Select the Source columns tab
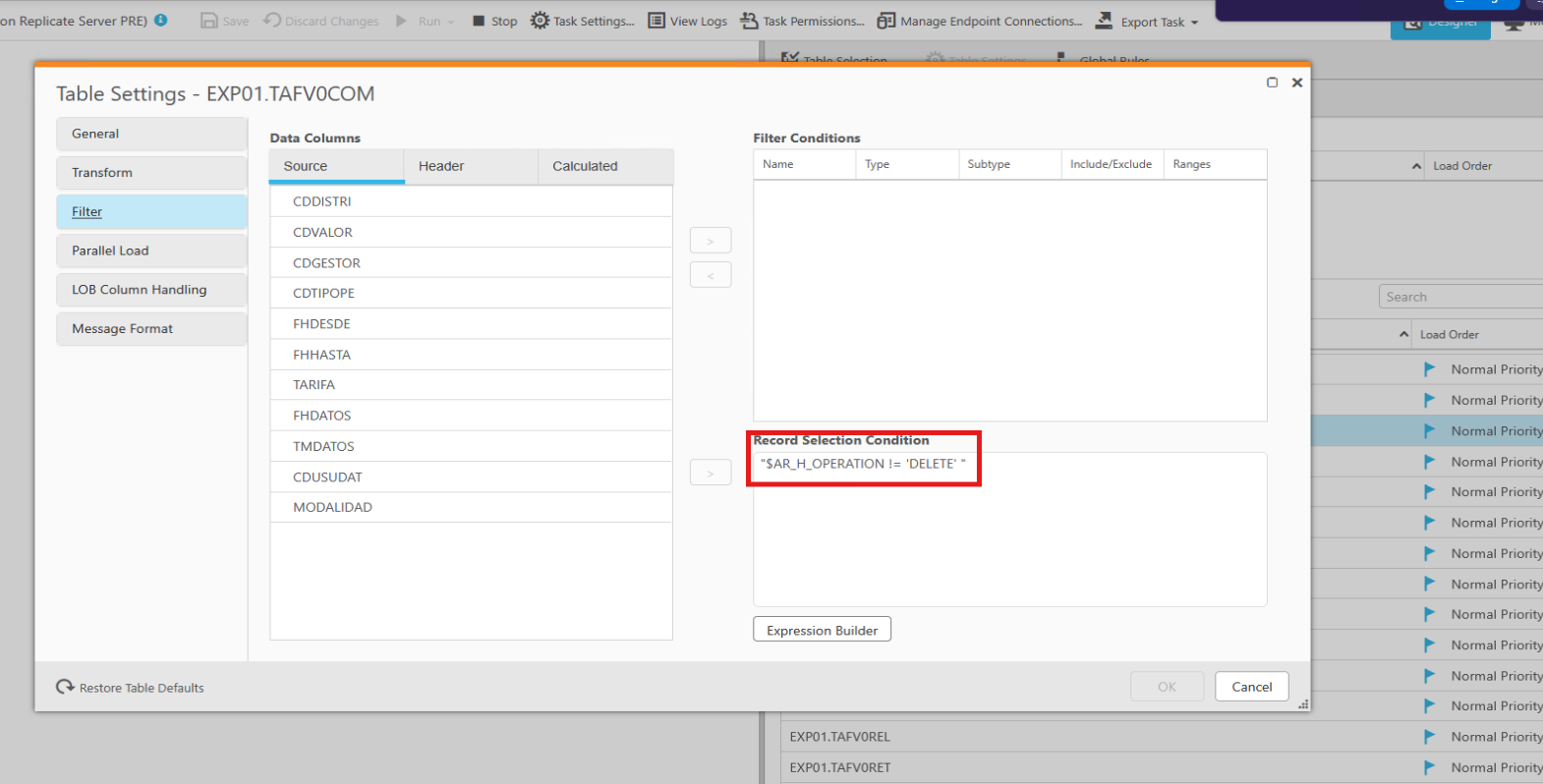 [x=337, y=166]
